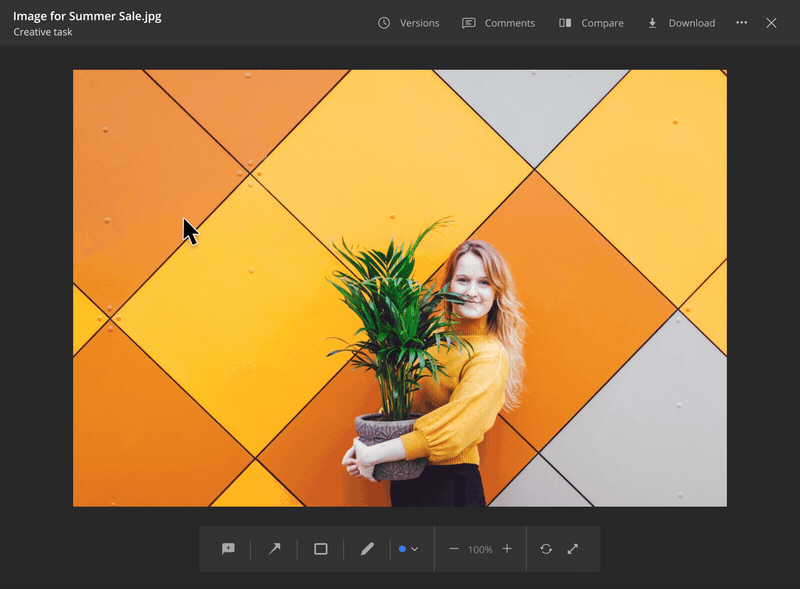This screenshot has height=589, width=800.
Task: Rotate the image with the refresh icon
Action: click(546, 549)
